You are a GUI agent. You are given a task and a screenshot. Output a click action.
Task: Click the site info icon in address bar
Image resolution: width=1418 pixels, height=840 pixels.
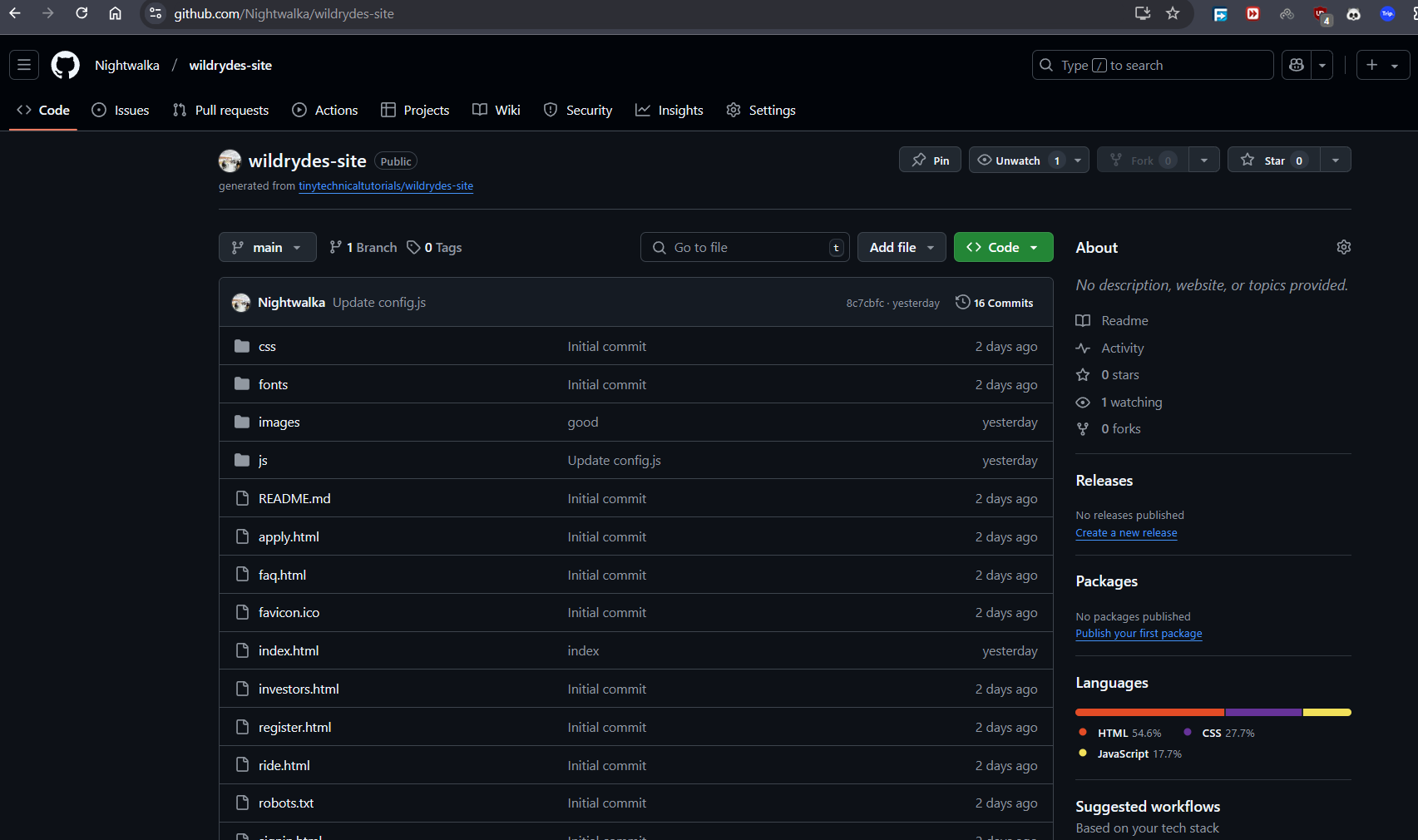(156, 13)
